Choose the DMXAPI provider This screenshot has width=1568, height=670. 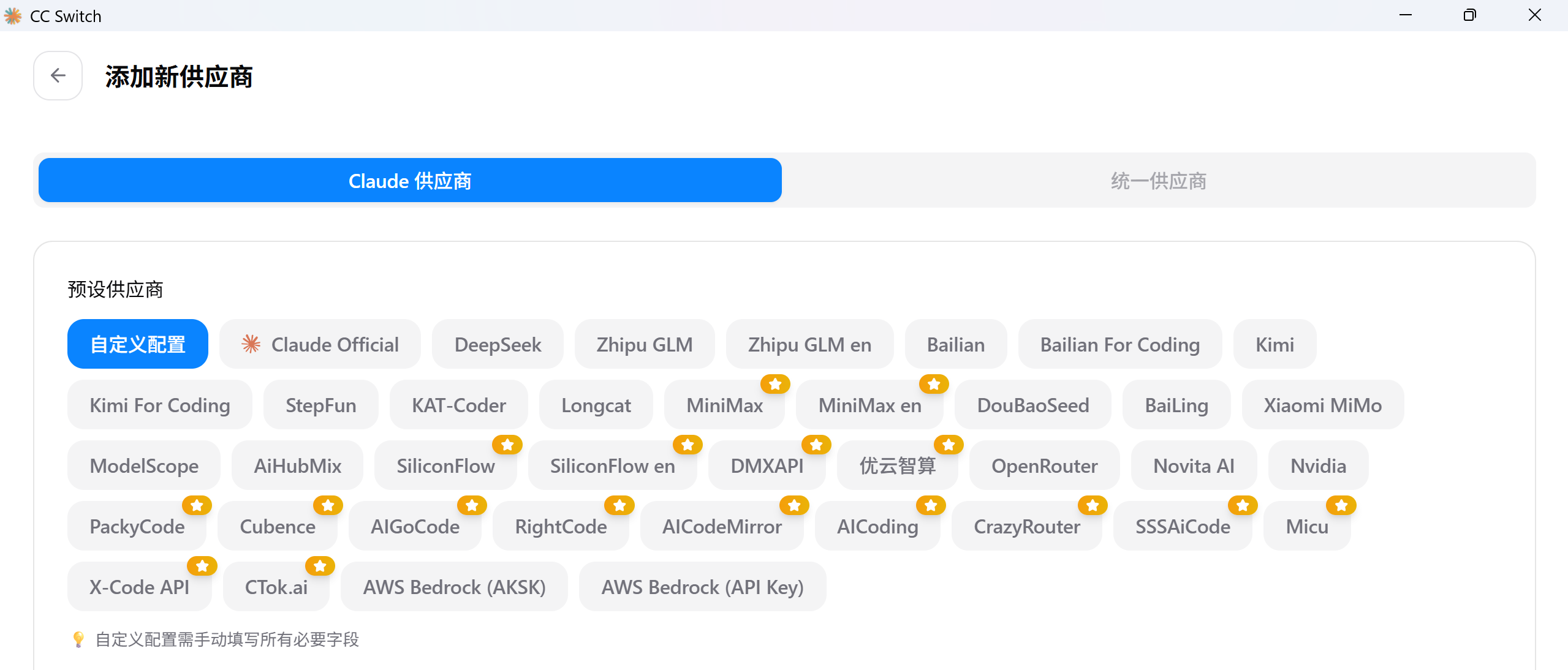(767, 465)
